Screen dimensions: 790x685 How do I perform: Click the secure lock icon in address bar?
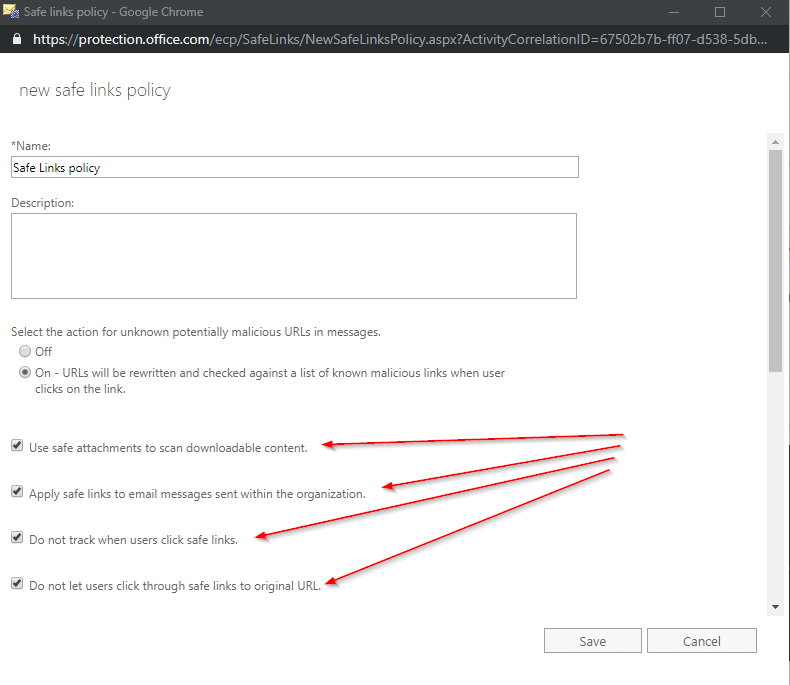(x=16, y=40)
